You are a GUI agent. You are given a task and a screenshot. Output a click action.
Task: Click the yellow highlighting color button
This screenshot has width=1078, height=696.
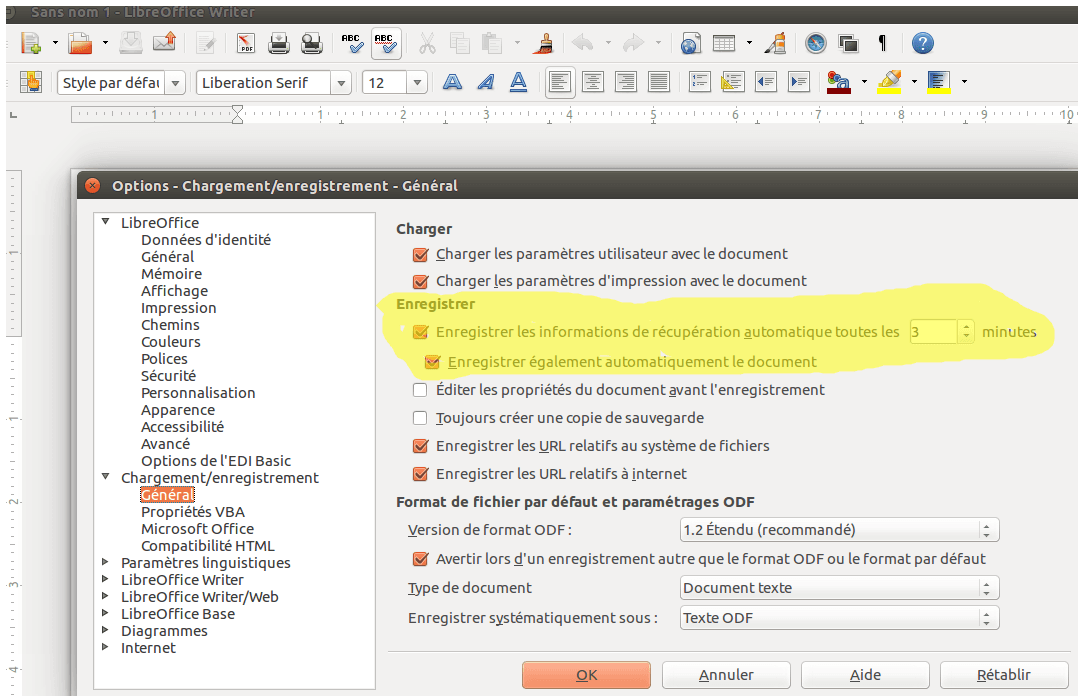[x=889, y=82]
